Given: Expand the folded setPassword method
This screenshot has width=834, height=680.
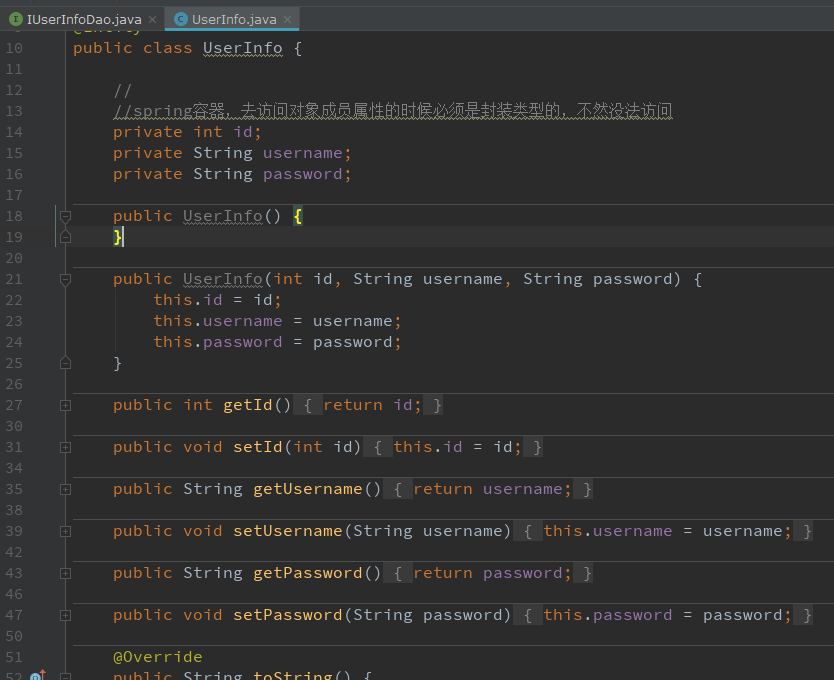Looking at the screenshot, I should (x=65, y=616).
